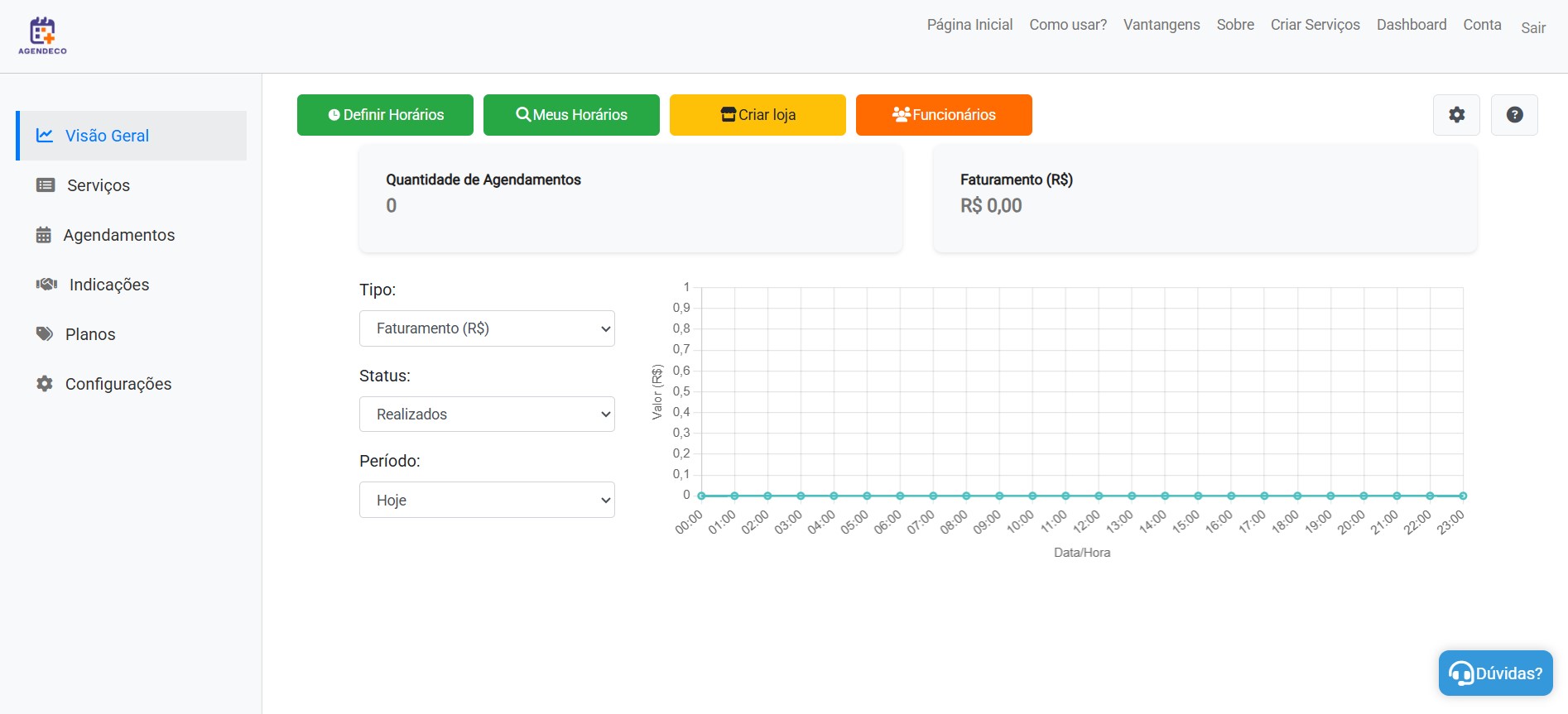
Task: Select Configurações in sidebar
Action: pos(132,384)
